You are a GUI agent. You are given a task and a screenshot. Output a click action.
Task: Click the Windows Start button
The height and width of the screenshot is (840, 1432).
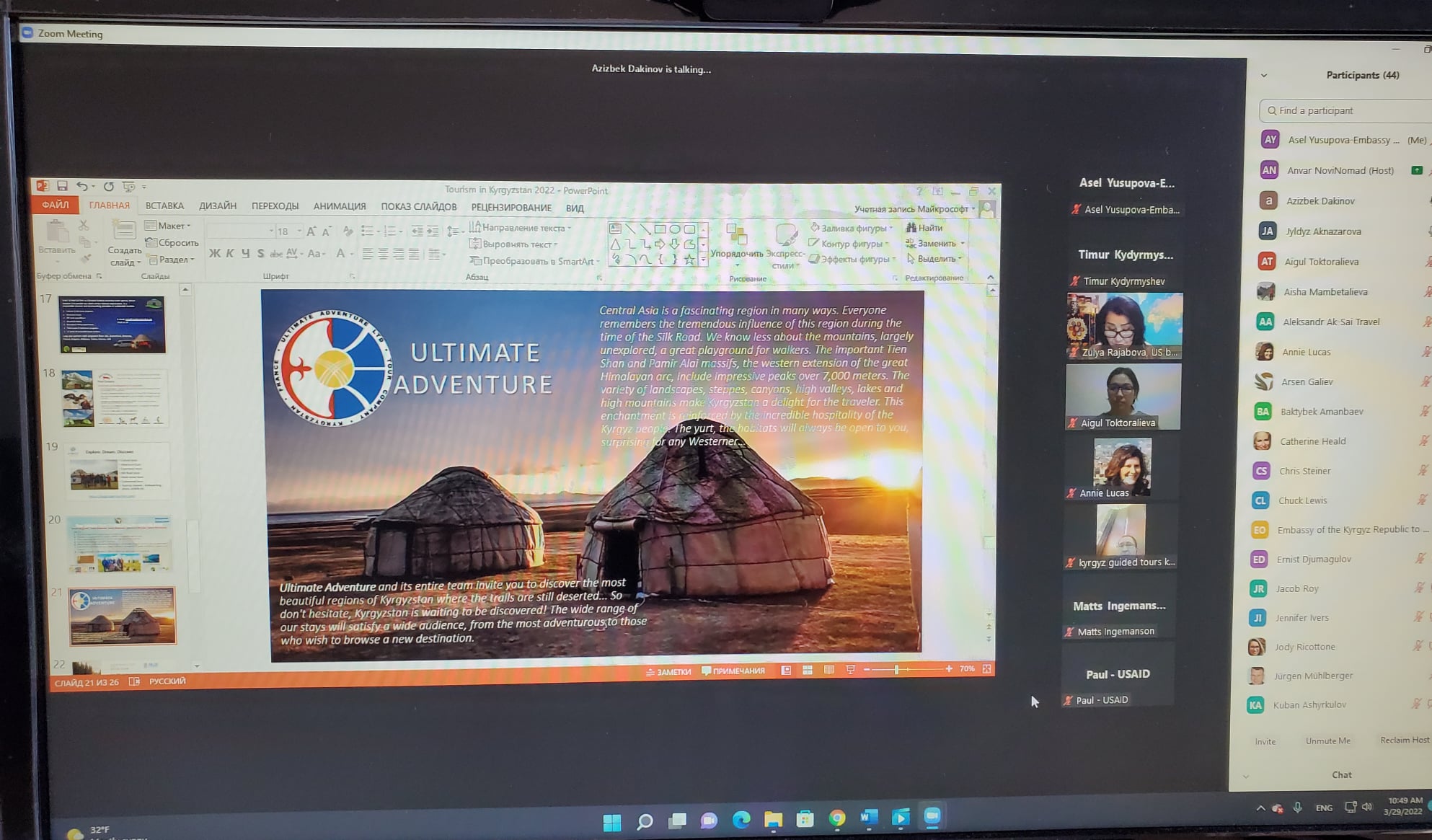(x=612, y=822)
